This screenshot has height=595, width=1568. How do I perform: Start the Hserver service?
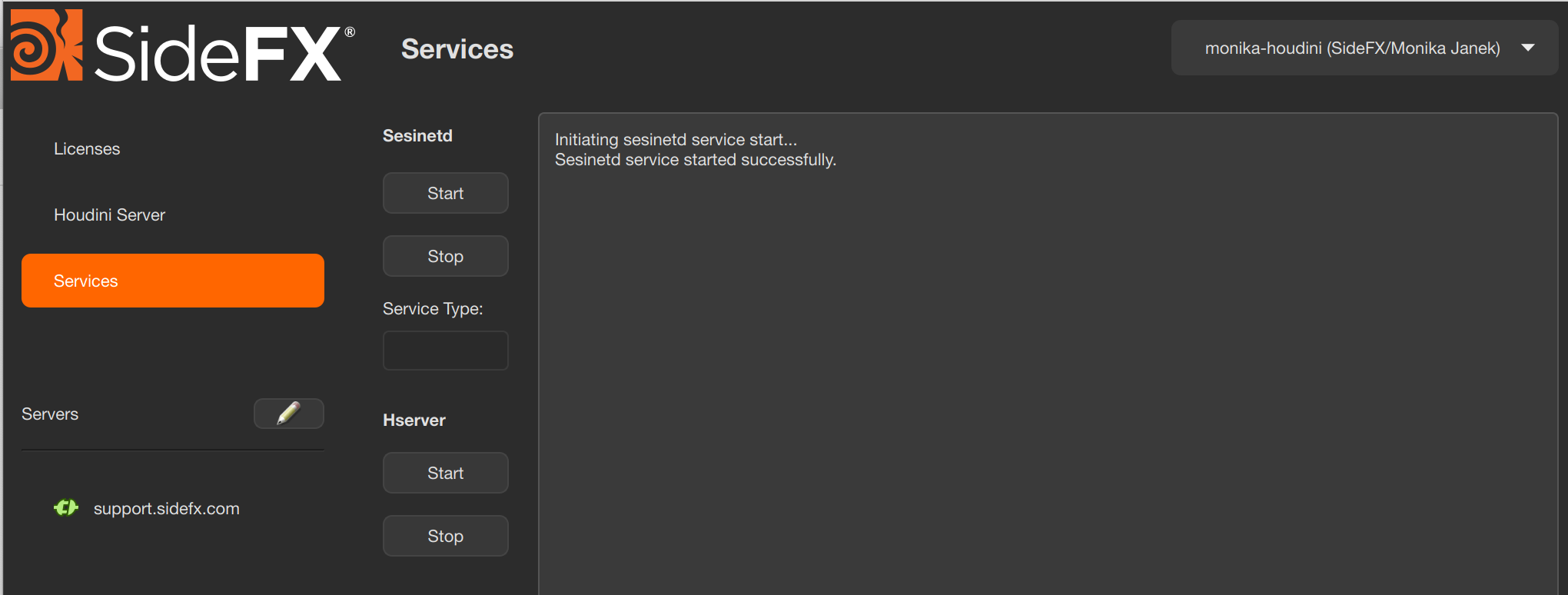[x=445, y=473]
